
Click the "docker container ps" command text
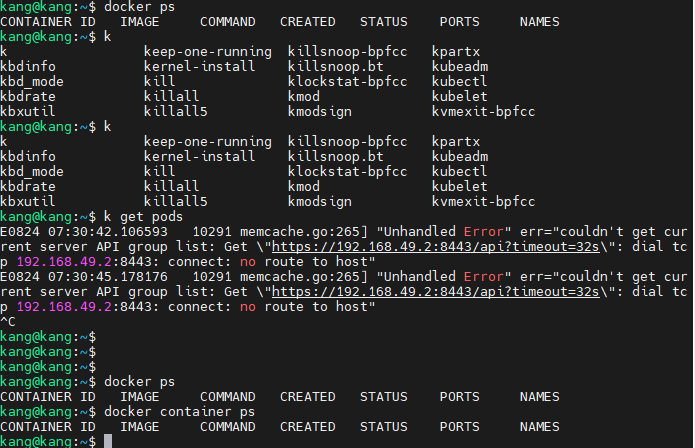179,412
